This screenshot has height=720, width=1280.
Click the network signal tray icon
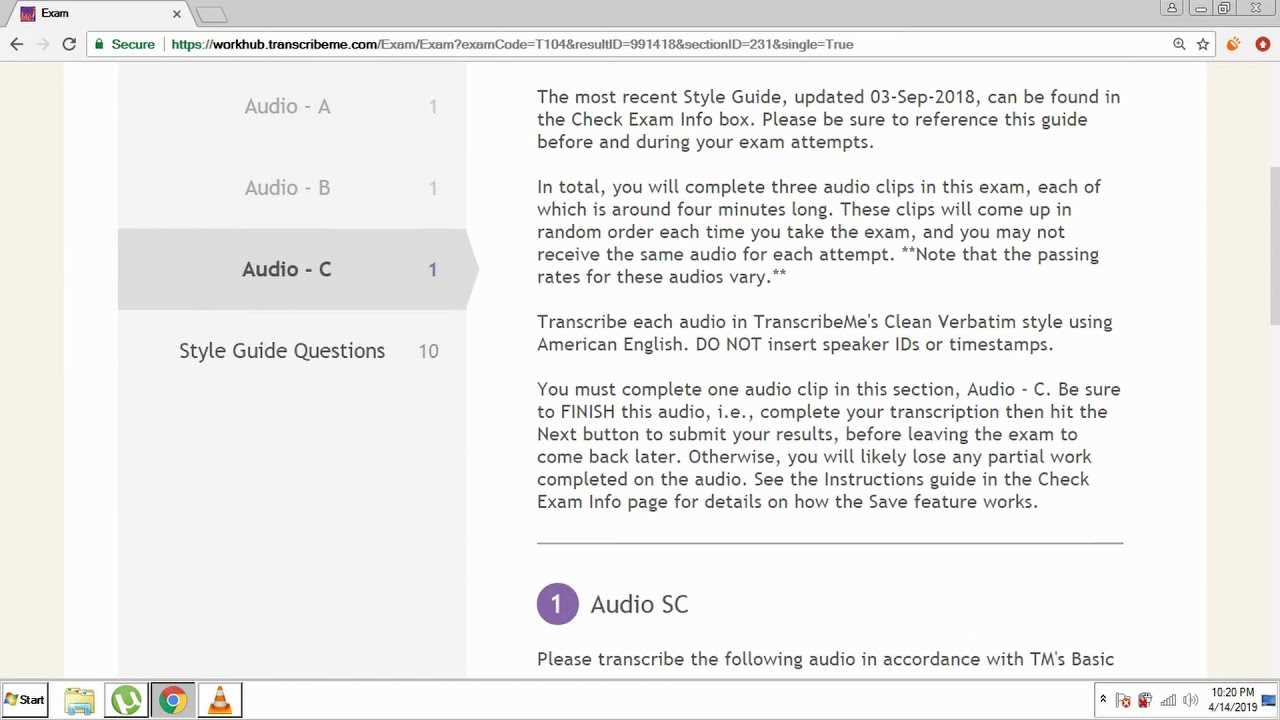coord(1168,700)
